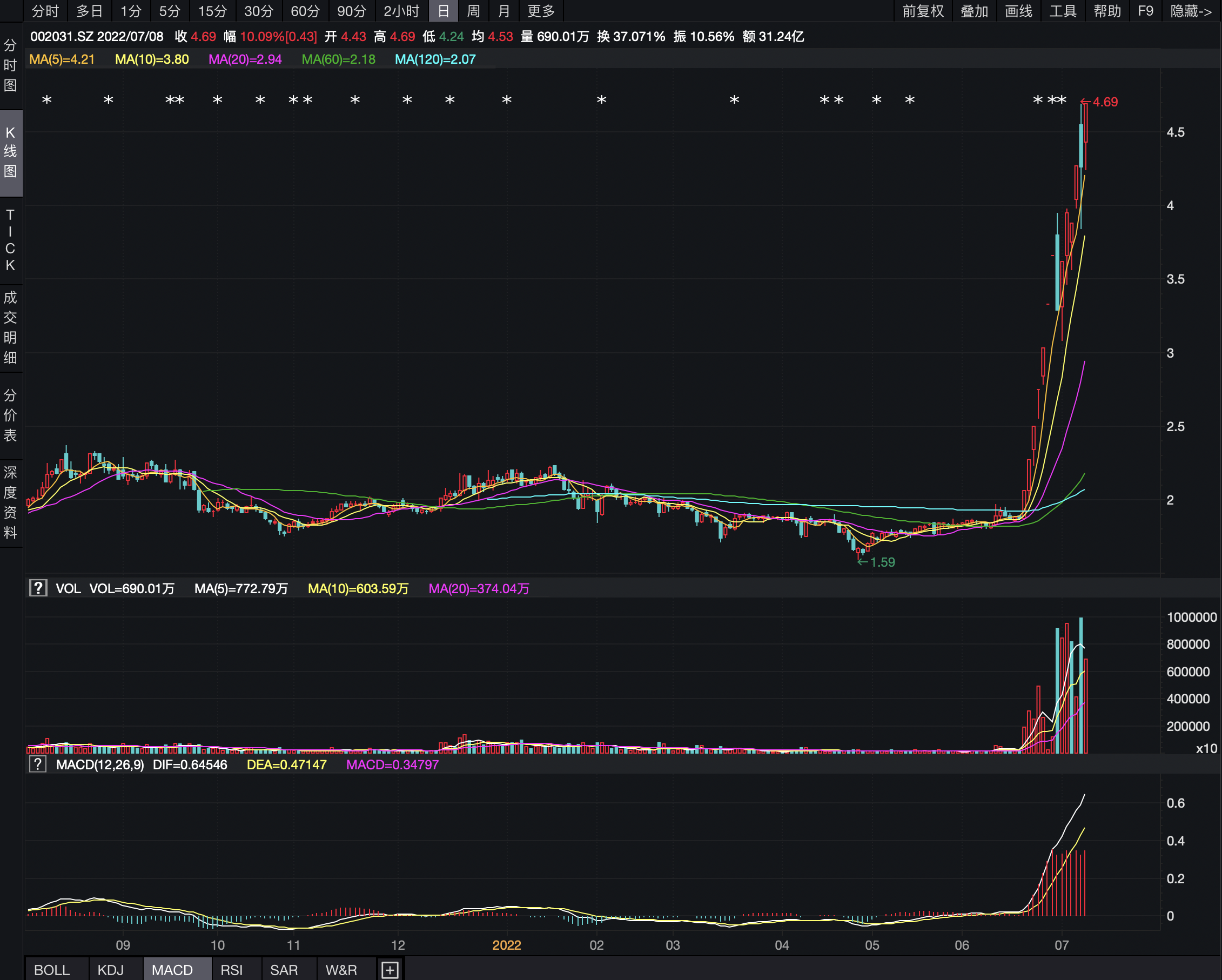Switch to the BOLL indicator tab
The height and width of the screenshot is (980, 1222).
click(52, 970)
